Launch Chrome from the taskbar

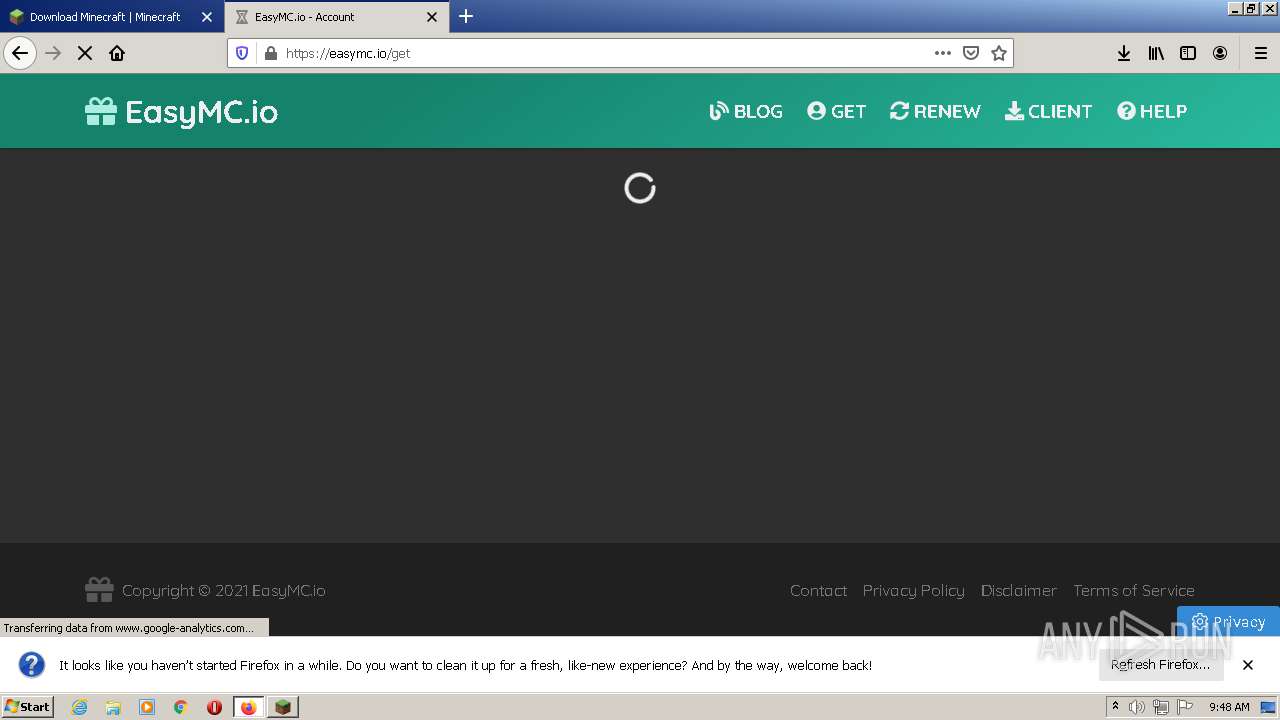tap(181, 707)
